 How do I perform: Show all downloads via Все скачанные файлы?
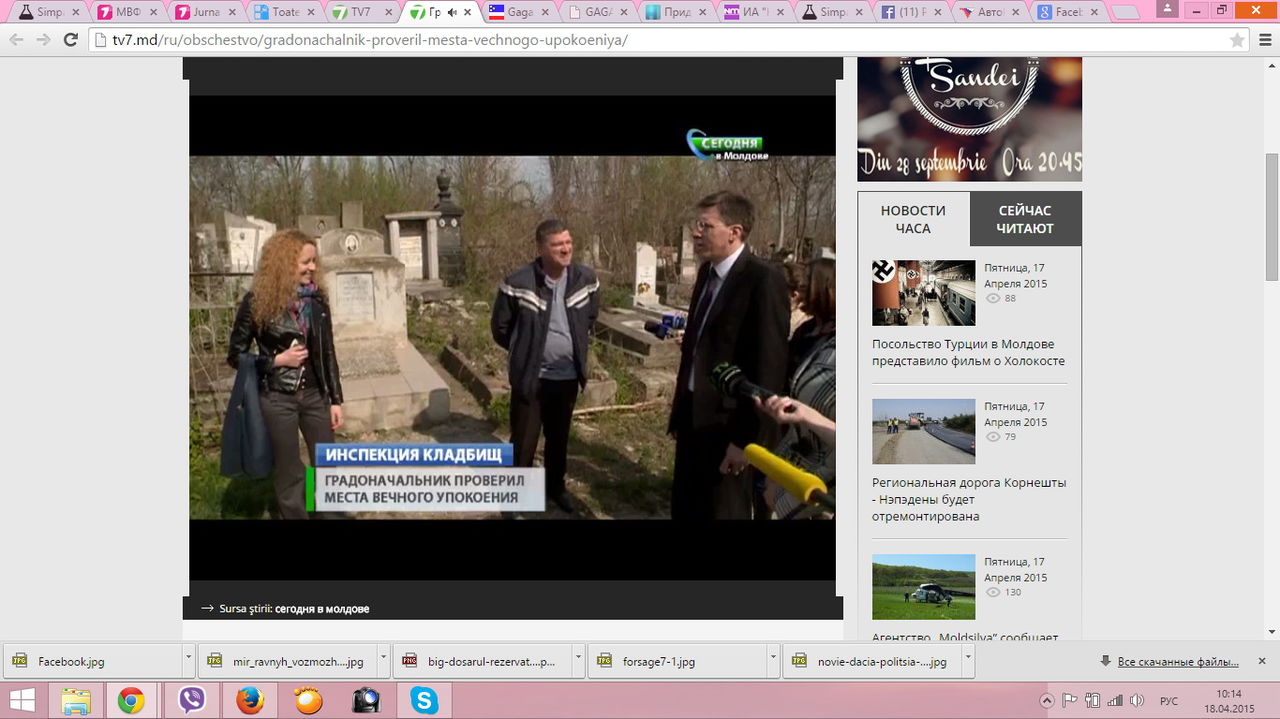pyautogui.click(x=1177, y=661)
